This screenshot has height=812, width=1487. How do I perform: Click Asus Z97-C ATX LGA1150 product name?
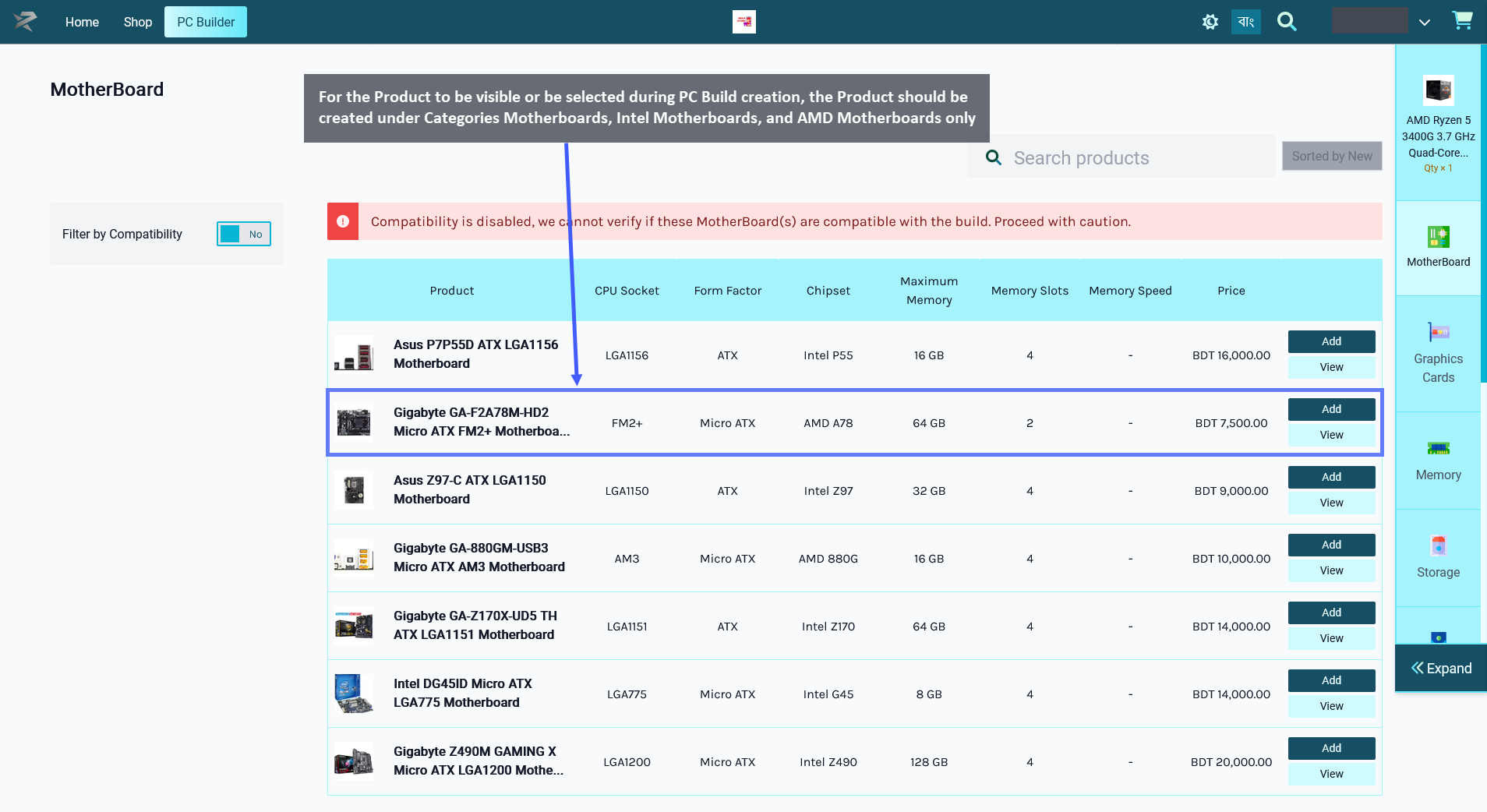coord(470,489)
